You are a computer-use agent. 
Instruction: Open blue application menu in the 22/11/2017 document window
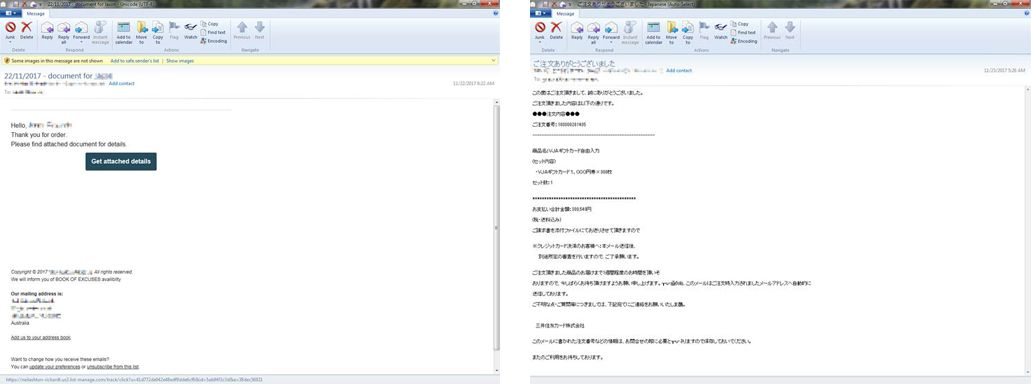pos(11,13)
